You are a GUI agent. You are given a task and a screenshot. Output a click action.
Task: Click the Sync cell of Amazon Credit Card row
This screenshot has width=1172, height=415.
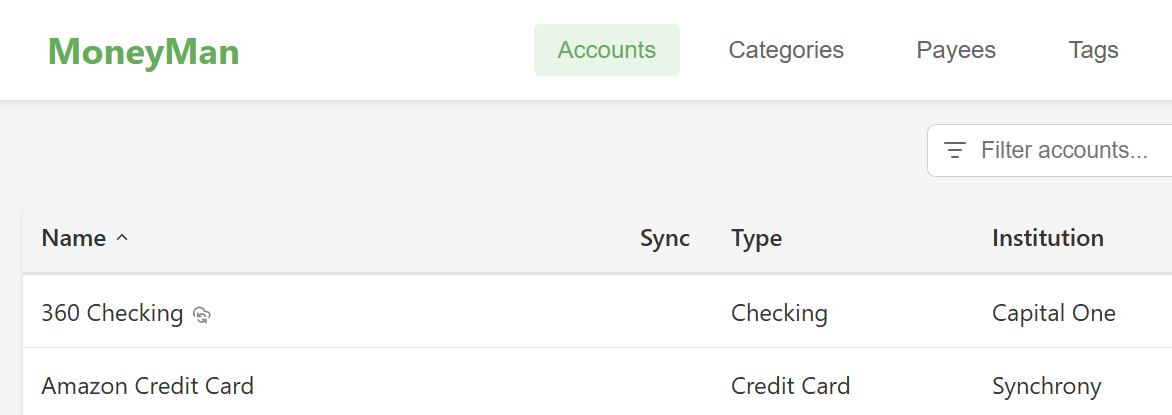(665, 385)
